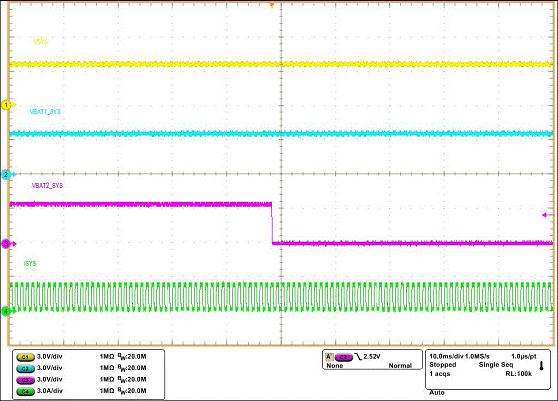Click the C3 trigger source badge in trigger panel
Image resolution: width=558 pixels, height=401 pixels.
pos(344,357)
